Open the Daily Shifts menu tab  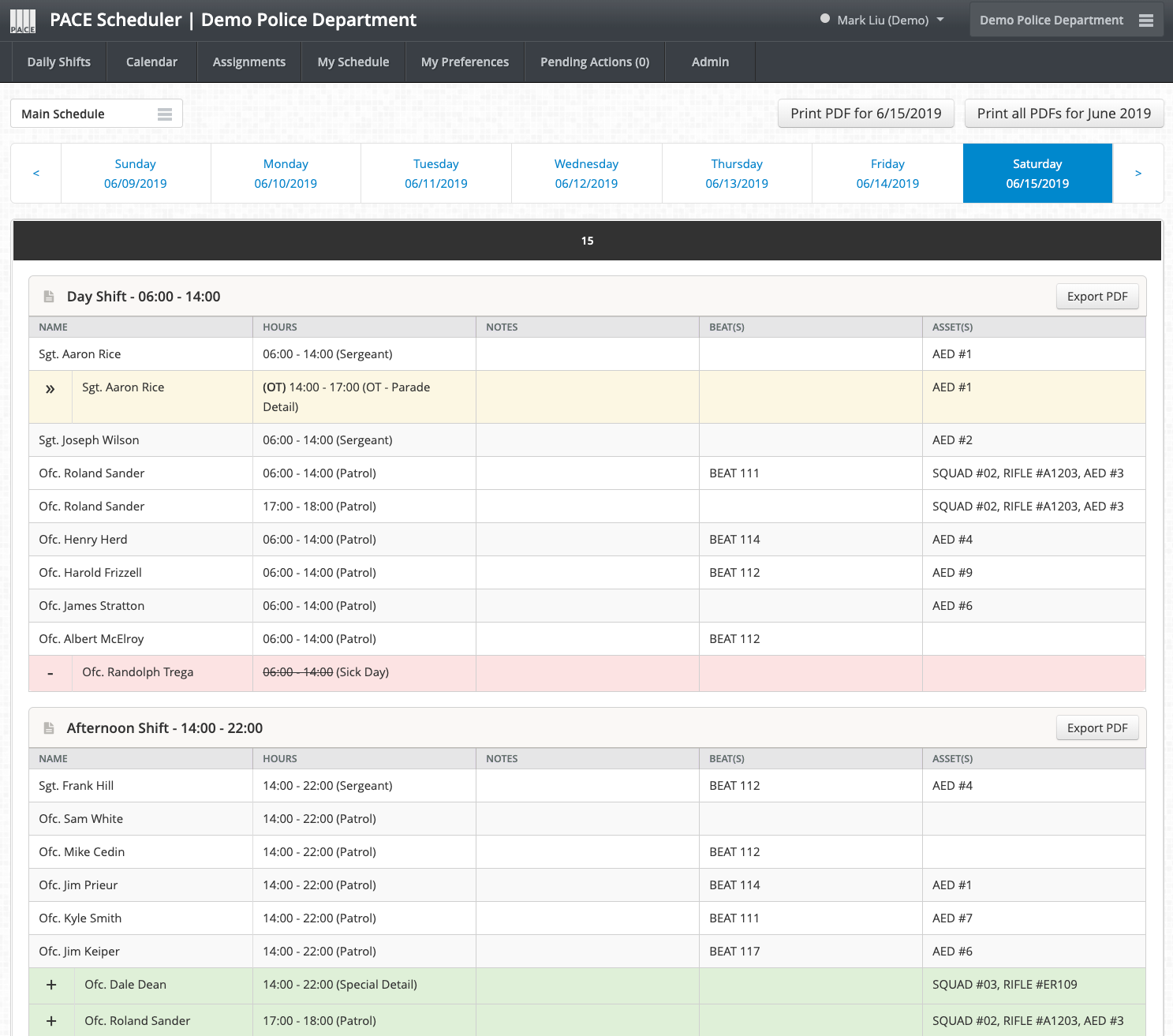pyautogui.click(x=59, y=62)
